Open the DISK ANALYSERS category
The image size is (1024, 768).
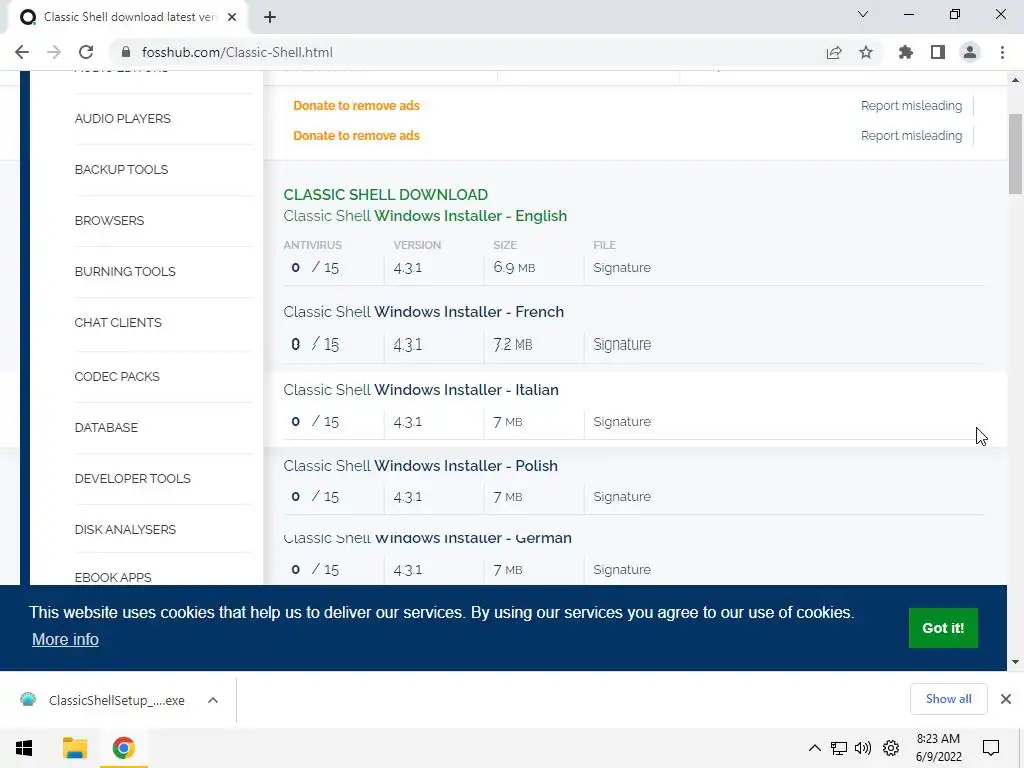click(x=125, y=530)
